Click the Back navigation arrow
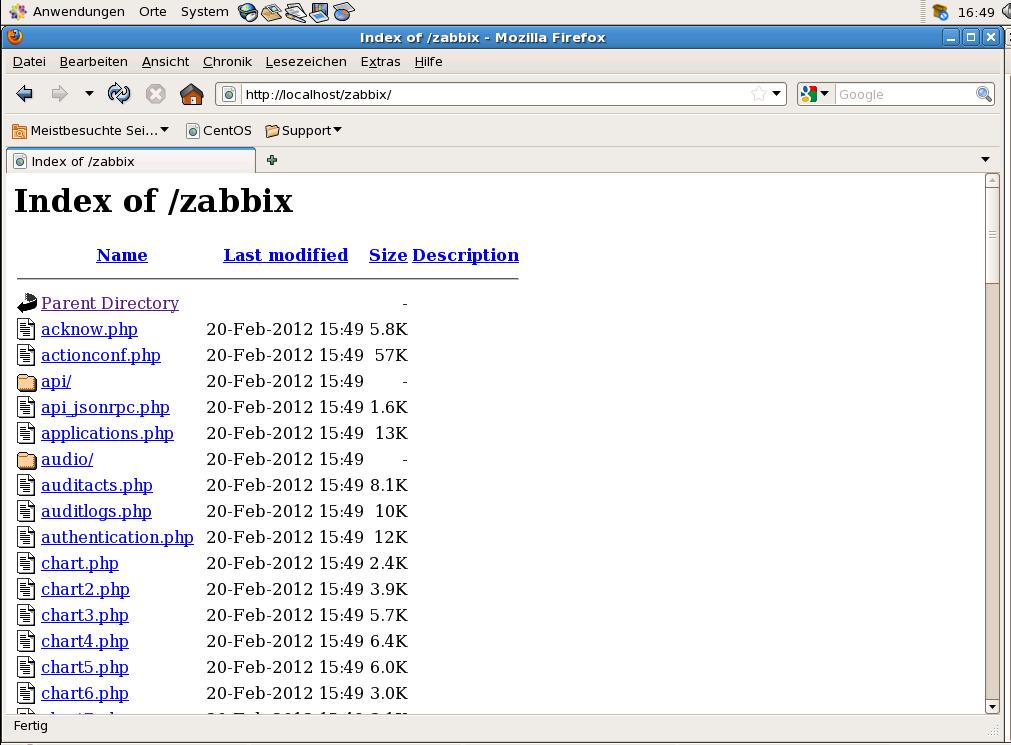 tap(25, 94)
